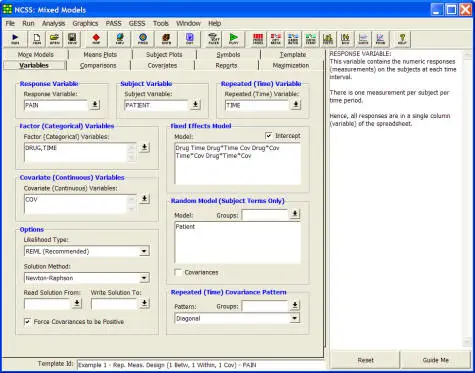Expand the Solution Method dropdown
This screenshot has height=373, width=475.
pos(144,278)
